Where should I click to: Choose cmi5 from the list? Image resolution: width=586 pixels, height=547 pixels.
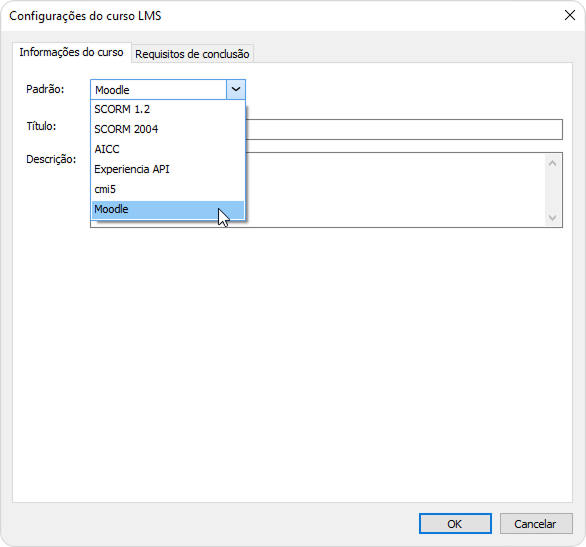[168, 189]
